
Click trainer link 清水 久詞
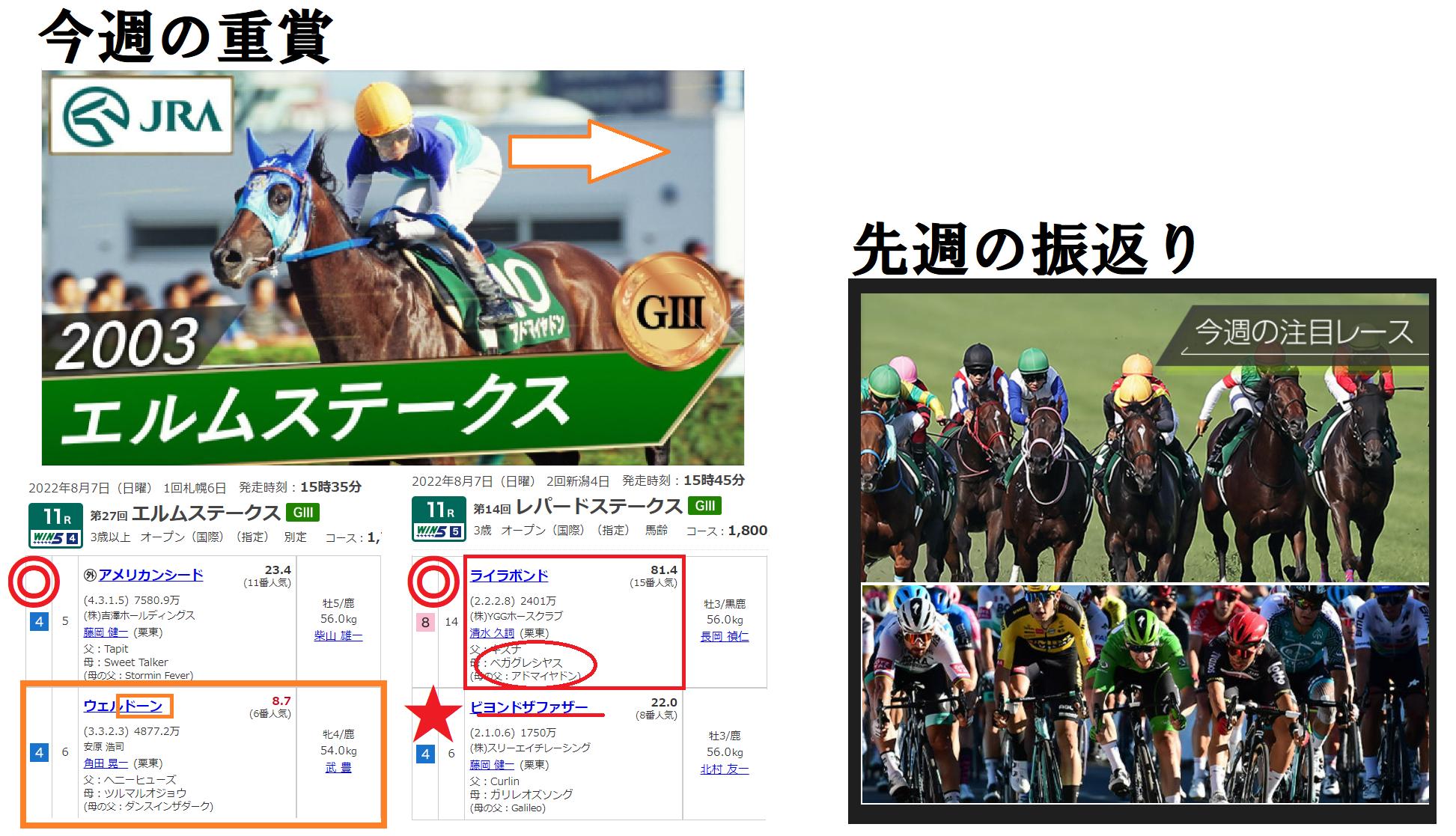pyautogui.click(x=492, y=633)
